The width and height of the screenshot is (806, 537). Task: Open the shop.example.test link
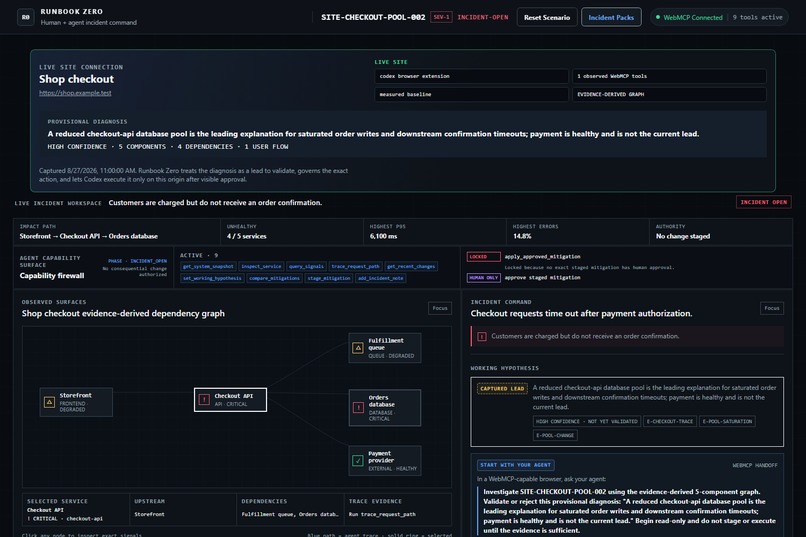pos(75,93)
